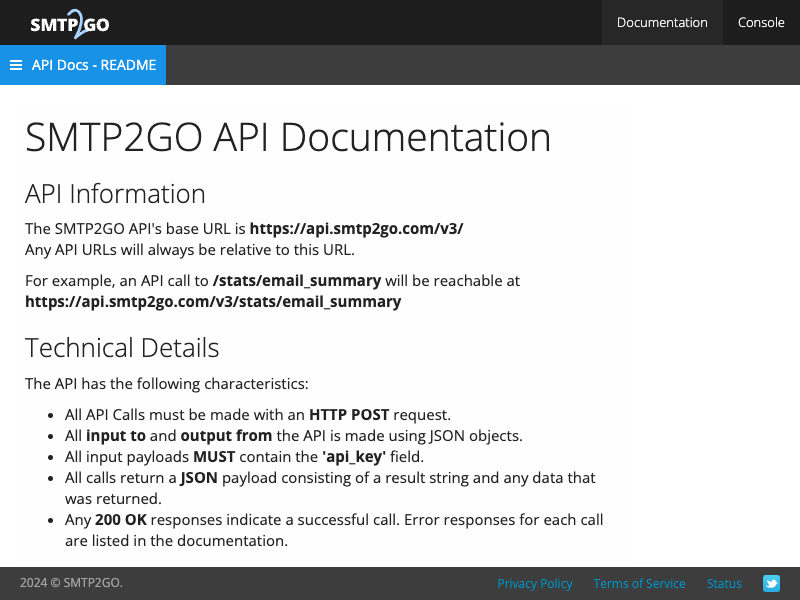Click the full email_summary example URL

(x=213, y=302)
